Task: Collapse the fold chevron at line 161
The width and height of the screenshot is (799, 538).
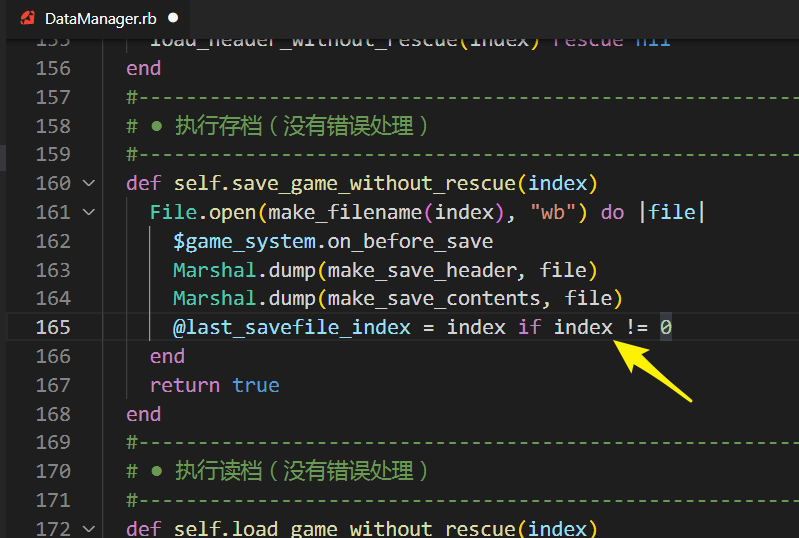Action: point(89,212)
